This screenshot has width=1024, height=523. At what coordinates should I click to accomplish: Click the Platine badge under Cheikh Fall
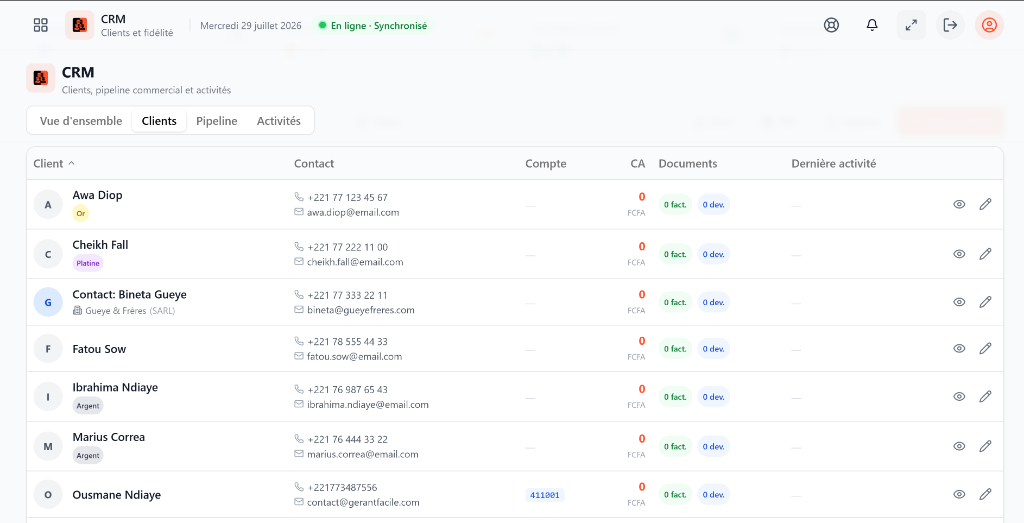point(88,263)
